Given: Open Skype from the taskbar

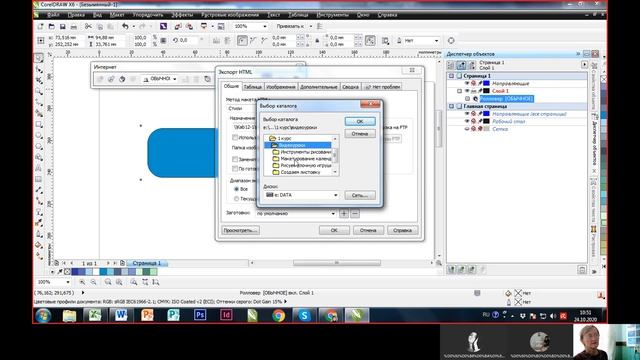Looking at the screenshot, I should click(304, 316).
